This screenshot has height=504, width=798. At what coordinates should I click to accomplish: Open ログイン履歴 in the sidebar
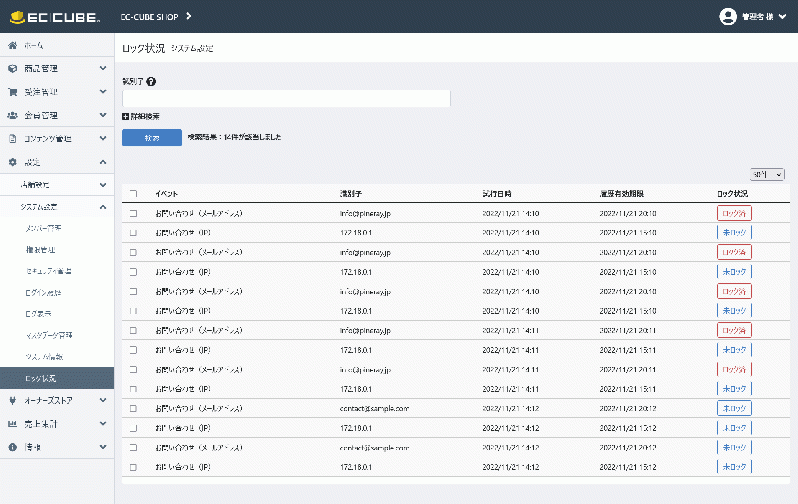(43, 293)
